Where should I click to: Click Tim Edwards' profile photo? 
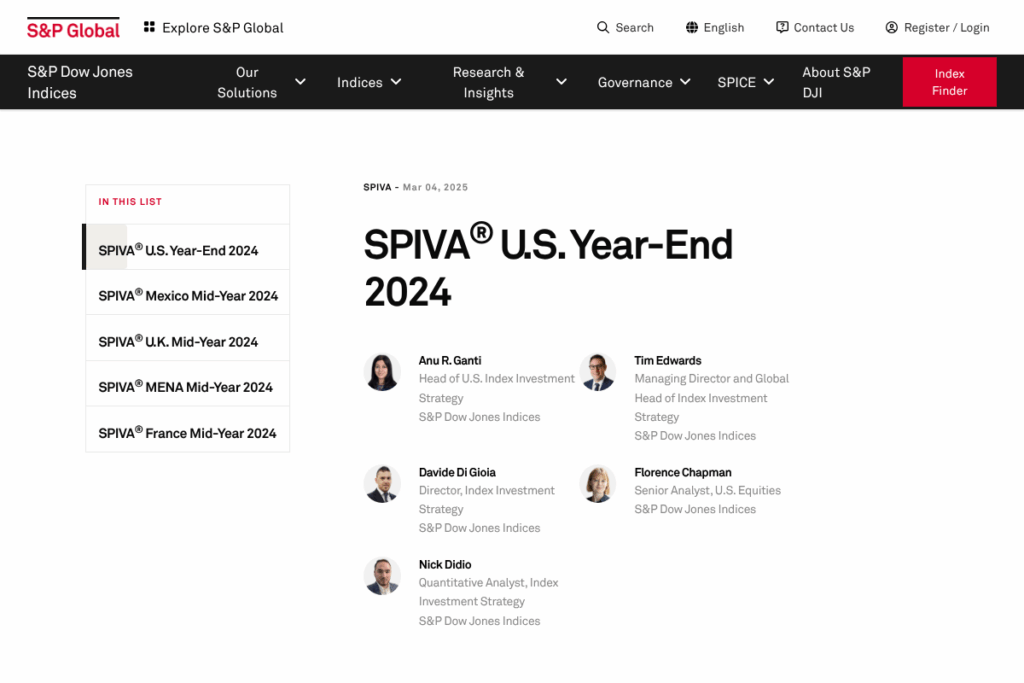[x=598, y=372]
